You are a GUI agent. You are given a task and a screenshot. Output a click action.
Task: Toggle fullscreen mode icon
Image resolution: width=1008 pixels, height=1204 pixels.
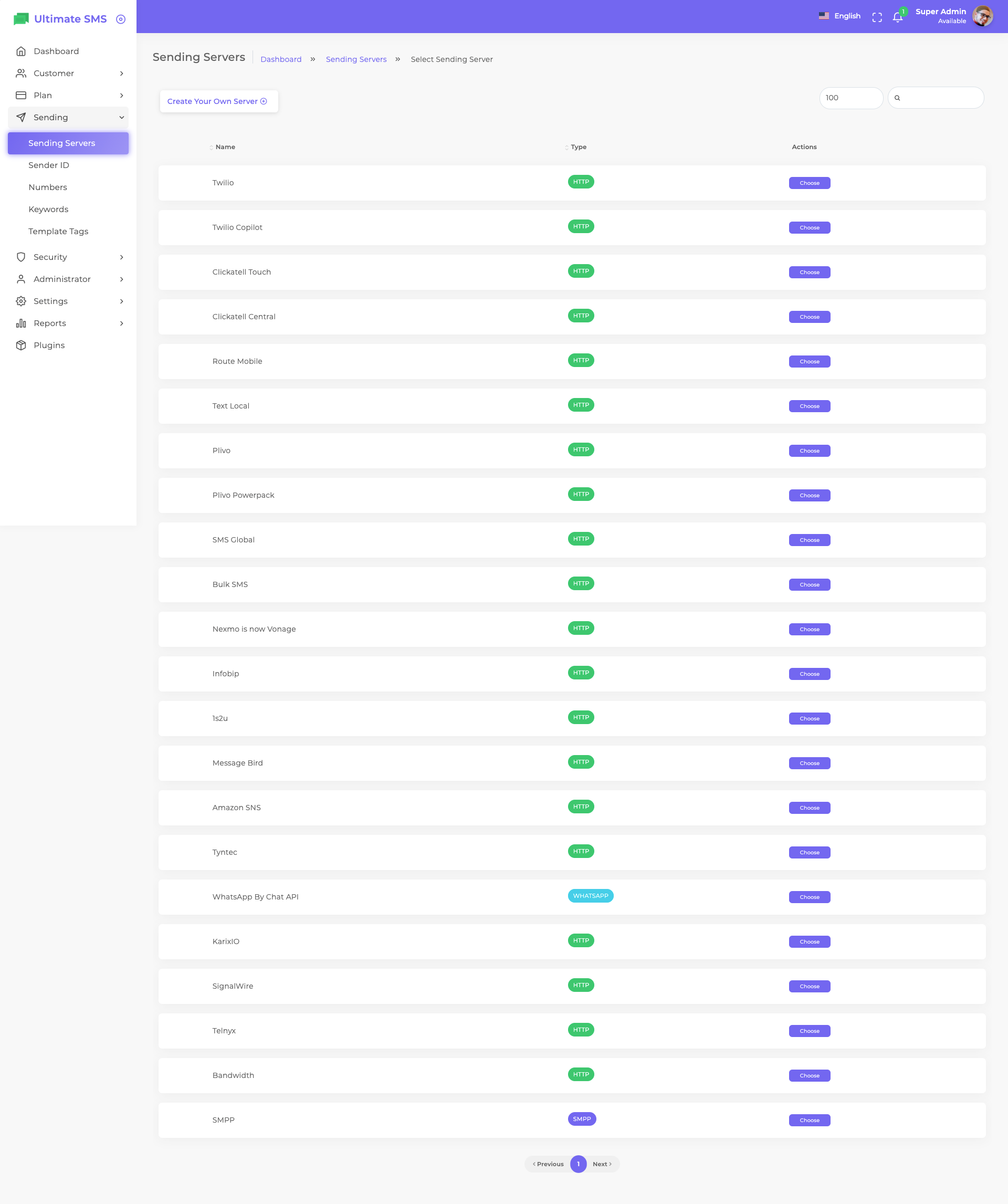(877, 17)
